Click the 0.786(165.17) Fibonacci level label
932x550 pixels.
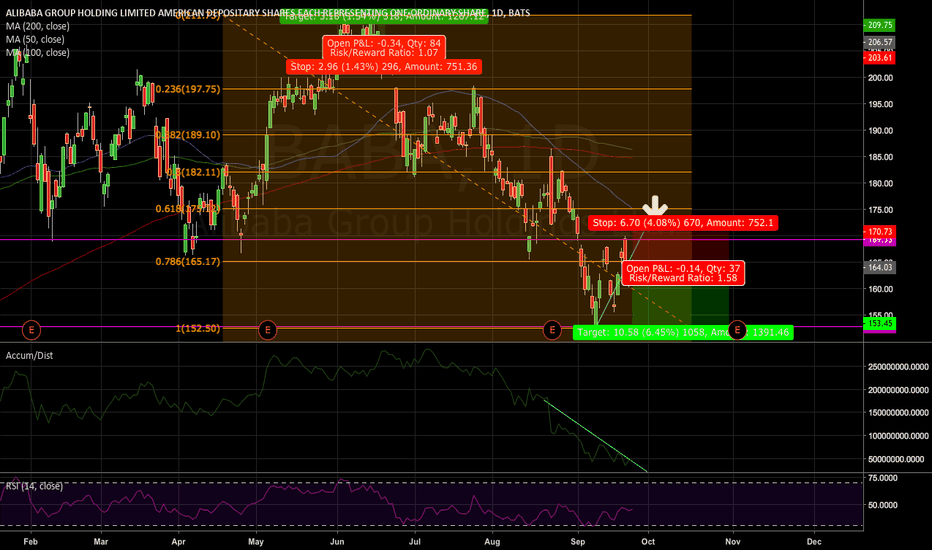tap(188, 262)
